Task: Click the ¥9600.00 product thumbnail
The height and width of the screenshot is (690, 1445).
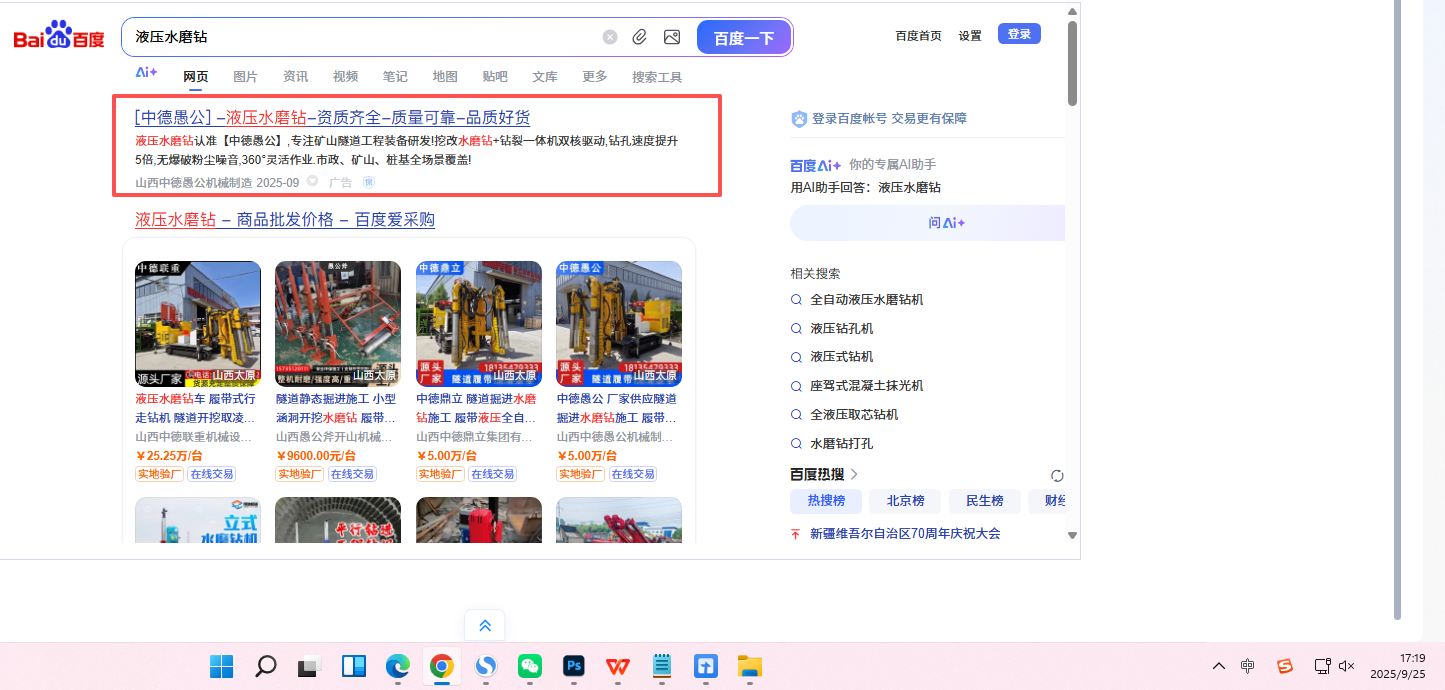Action: [x=338, y=324]
